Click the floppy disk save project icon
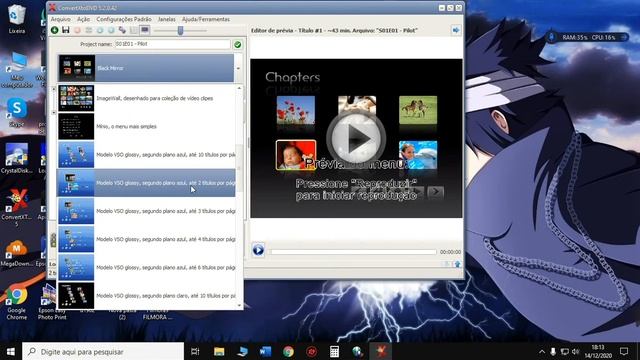This screenshot has width=640, height=360. [x=66, y=30]
